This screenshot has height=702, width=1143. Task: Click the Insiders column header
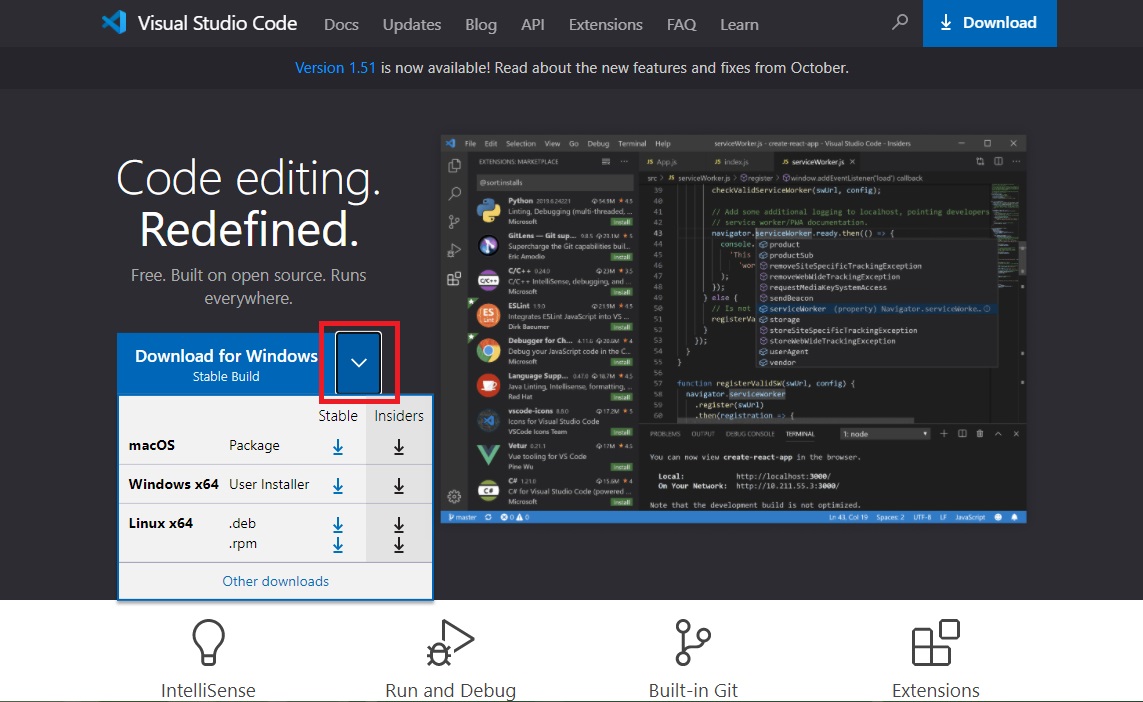coord(399,416)
